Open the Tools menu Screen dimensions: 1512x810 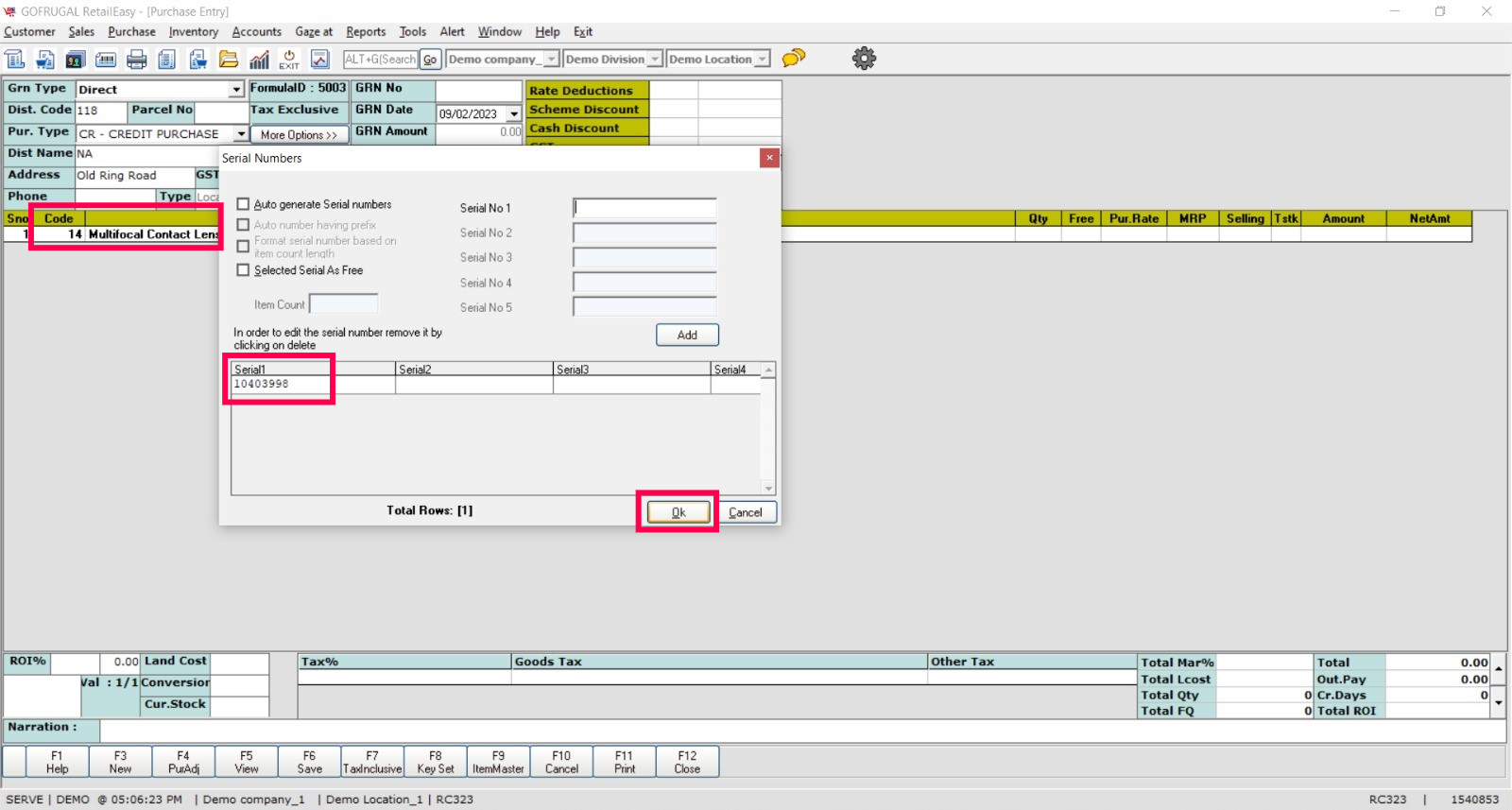(x=413, y=32)
